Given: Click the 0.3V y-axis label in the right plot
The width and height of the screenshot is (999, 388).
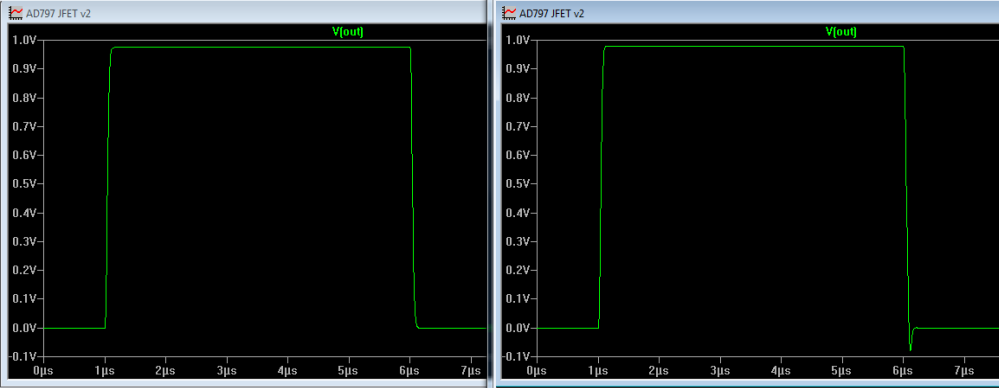Looking at the screenshot, I should point(517,241).
